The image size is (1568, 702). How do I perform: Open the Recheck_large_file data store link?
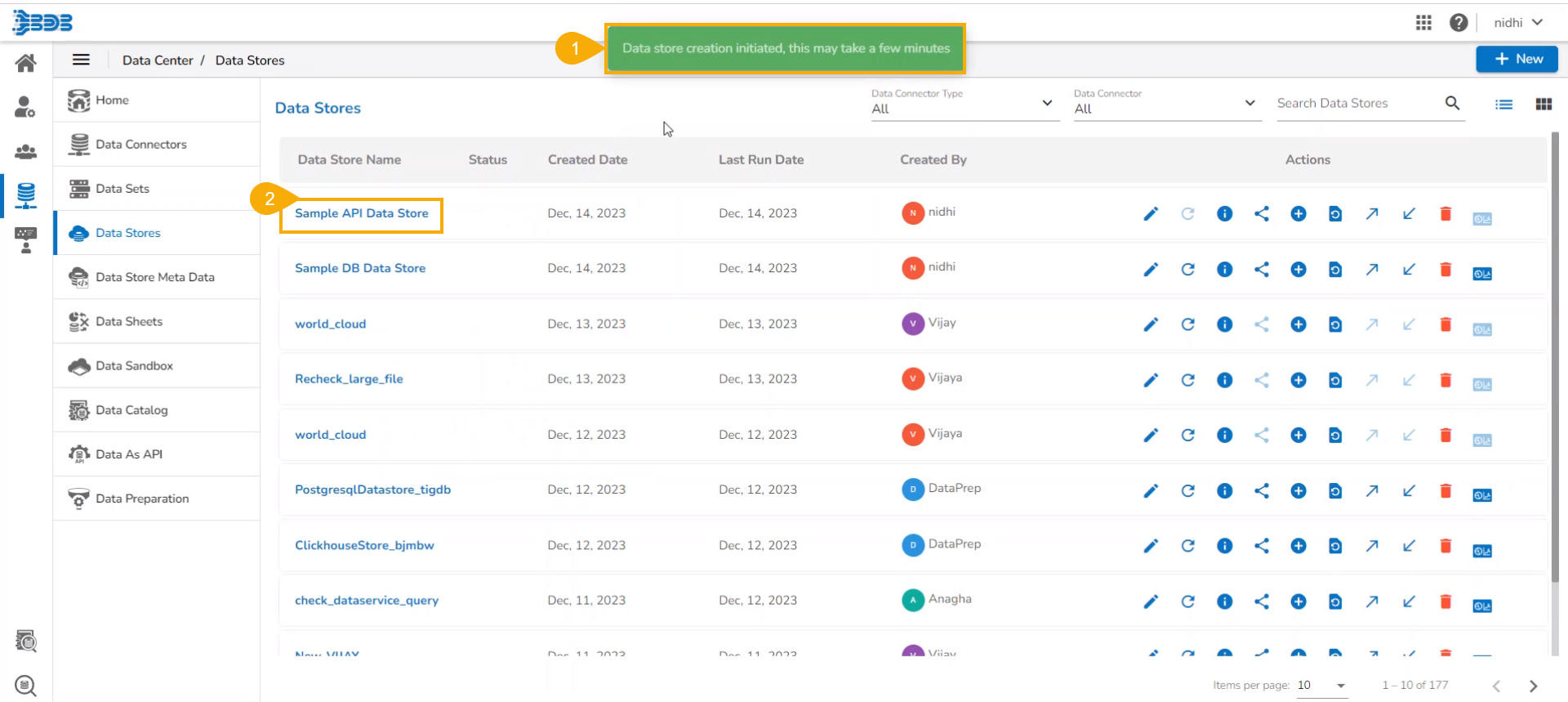(349, 379)
